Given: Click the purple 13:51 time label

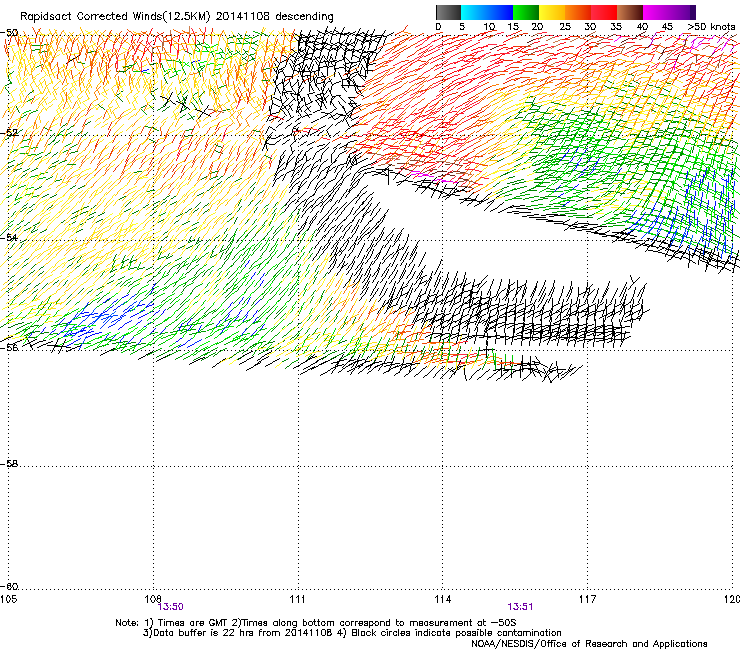Looking at the screenshot, I should point(520,607).
